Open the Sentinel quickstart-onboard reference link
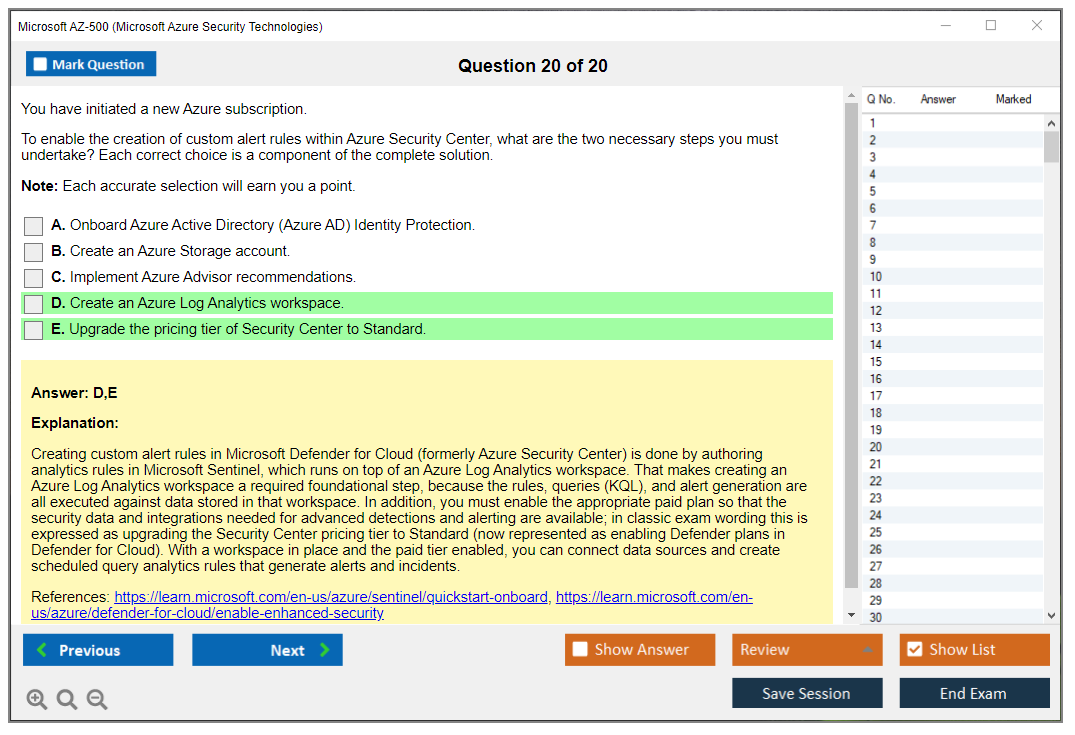 331,597
